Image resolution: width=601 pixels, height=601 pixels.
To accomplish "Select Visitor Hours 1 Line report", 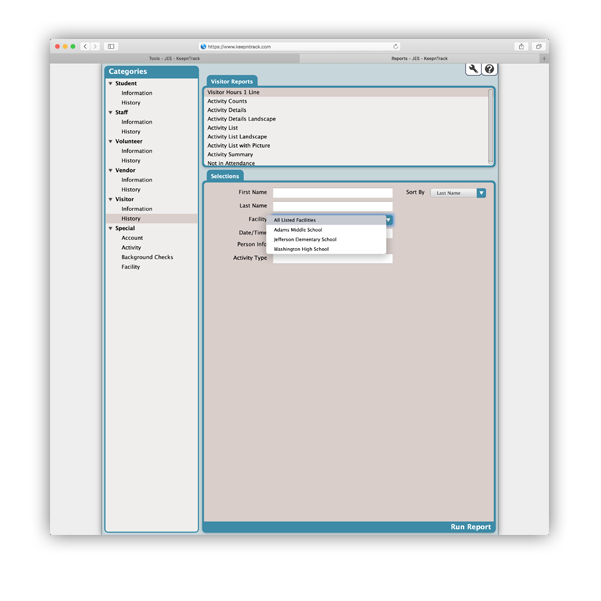I will tap(346, 92).
